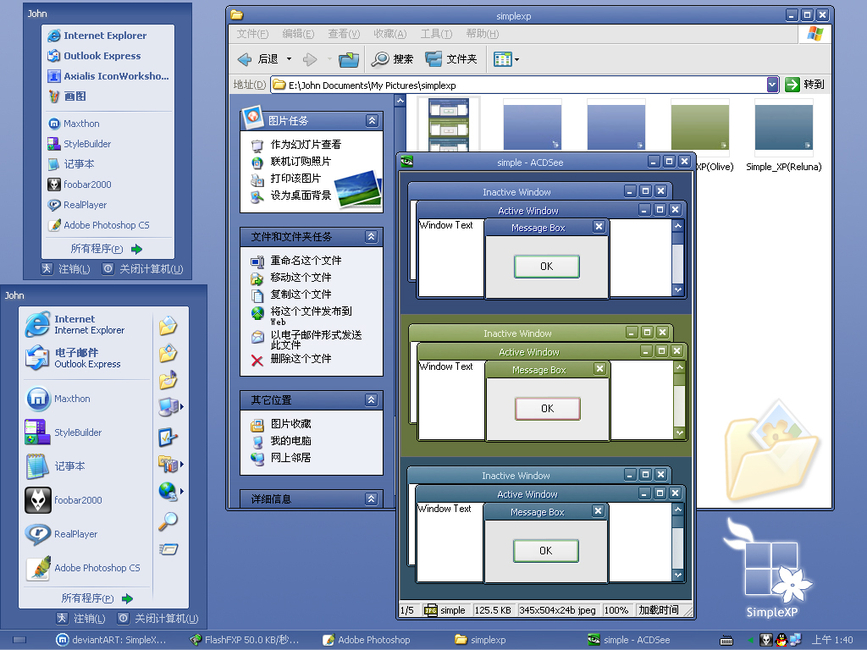Image resolution: width=867 pixels, height=650 pixels.
Task: Open the 编辑(E) menu
Action: click(298, 34)
